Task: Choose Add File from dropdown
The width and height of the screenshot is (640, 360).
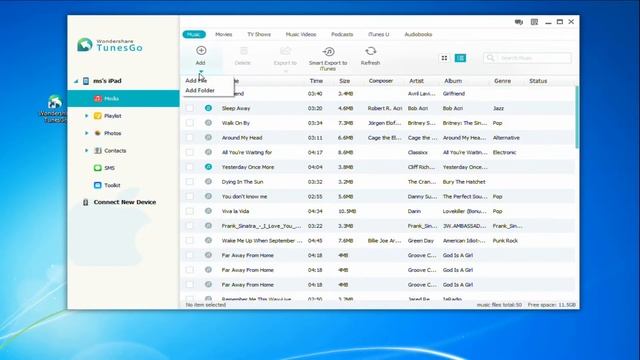Action: (196, 81)
